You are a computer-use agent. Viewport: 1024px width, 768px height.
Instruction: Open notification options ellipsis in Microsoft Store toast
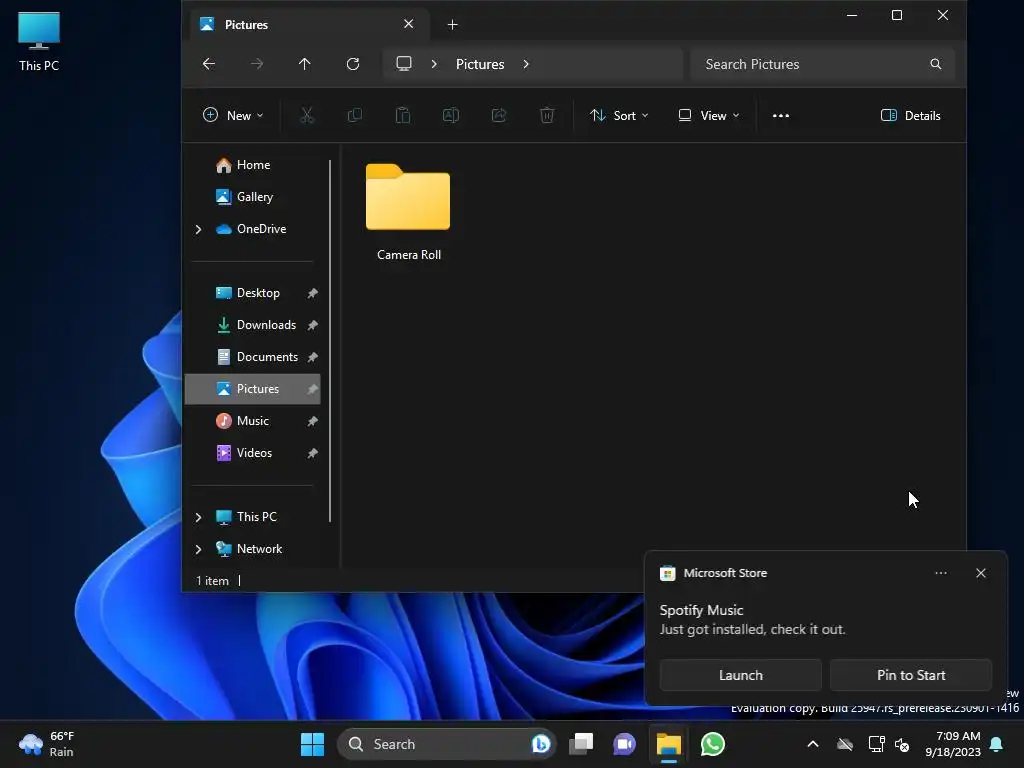point(940,573)
